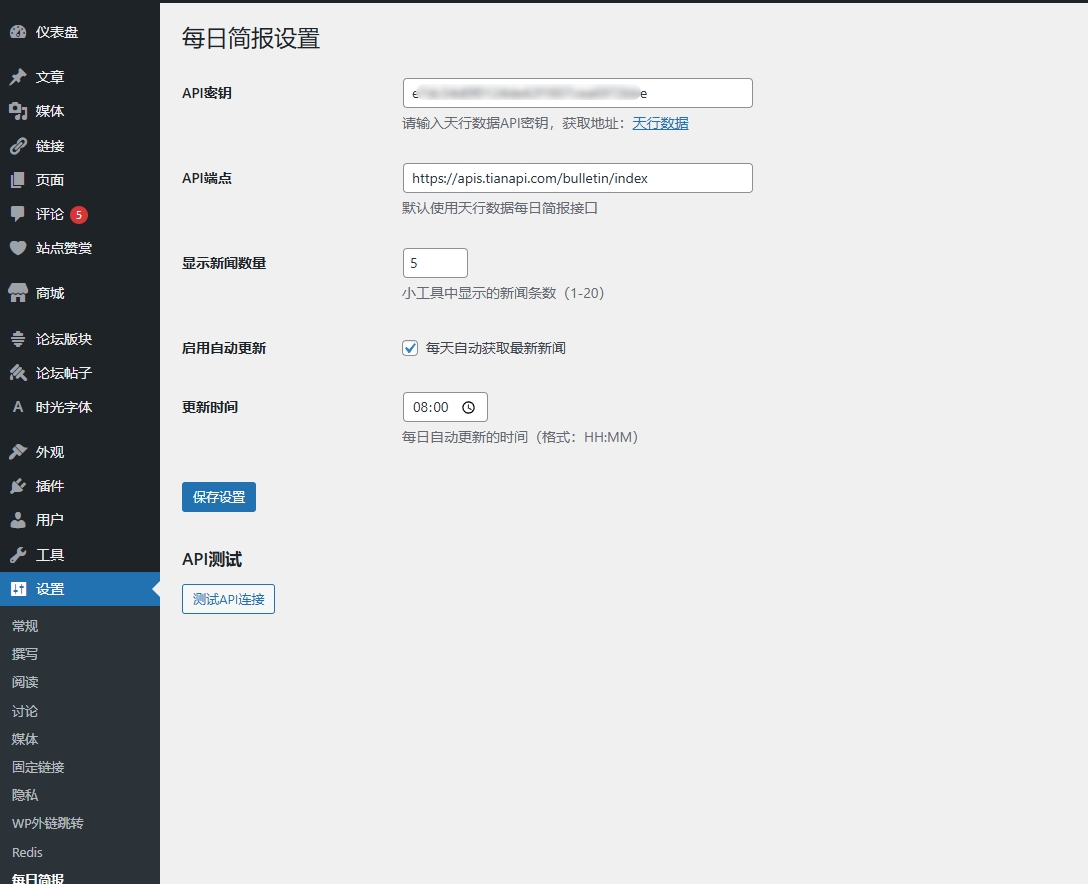Go to 固定链接 settings page
1088x884 pixels.
coord(38,767)
